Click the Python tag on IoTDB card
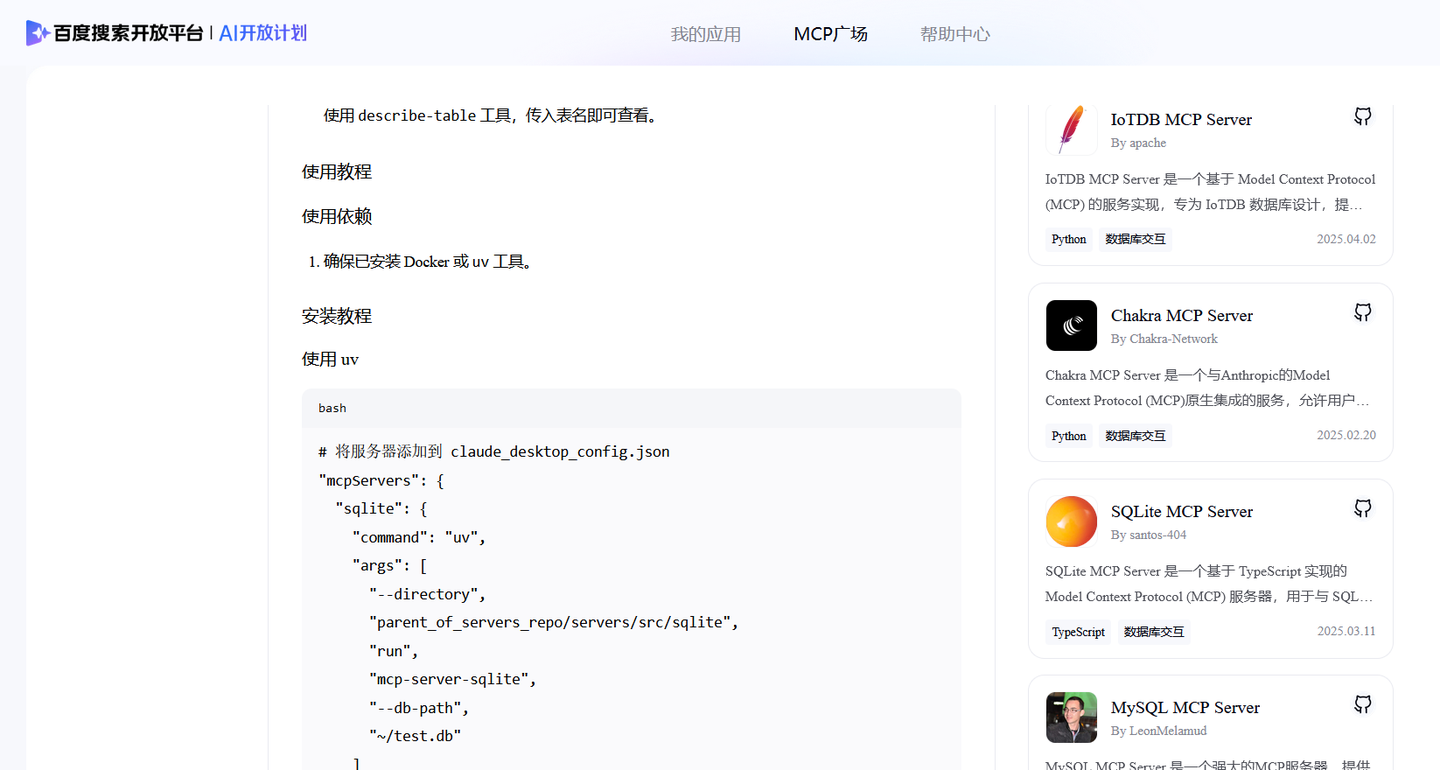Screen dimensions: 1440x770 tap(1069, 239)
